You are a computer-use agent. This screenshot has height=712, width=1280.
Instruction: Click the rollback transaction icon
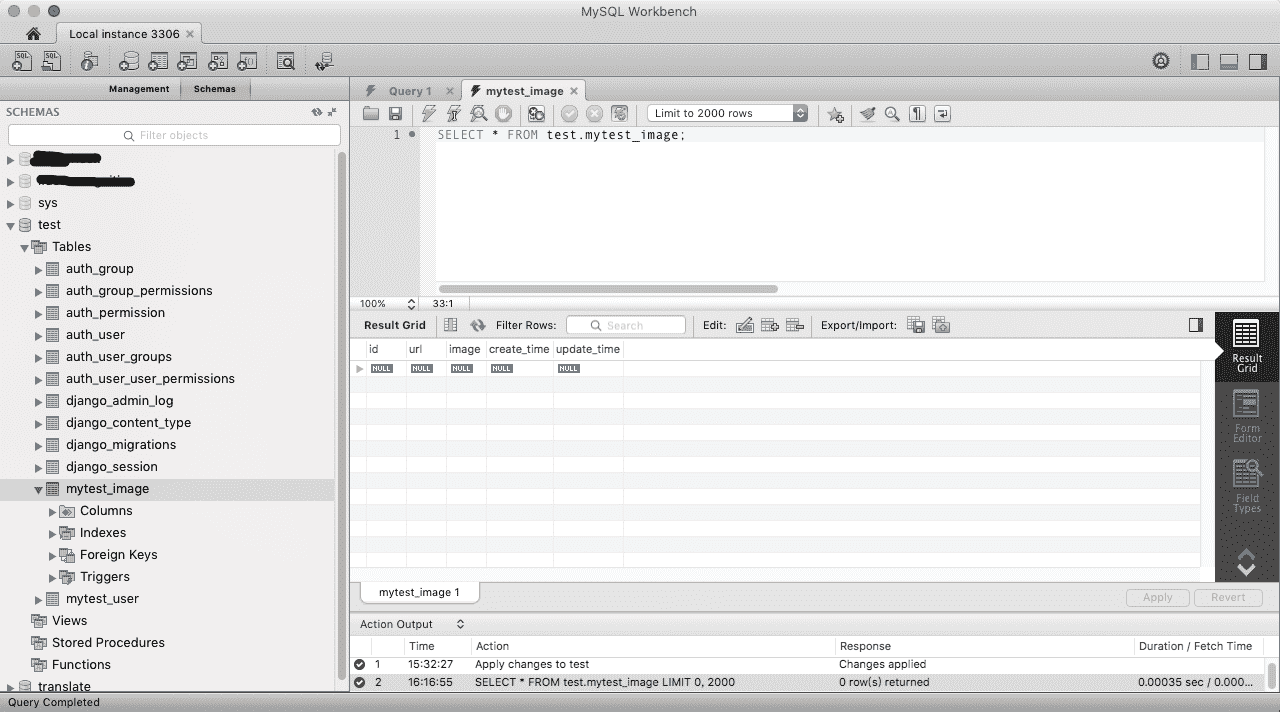click(x=594, y=114)
